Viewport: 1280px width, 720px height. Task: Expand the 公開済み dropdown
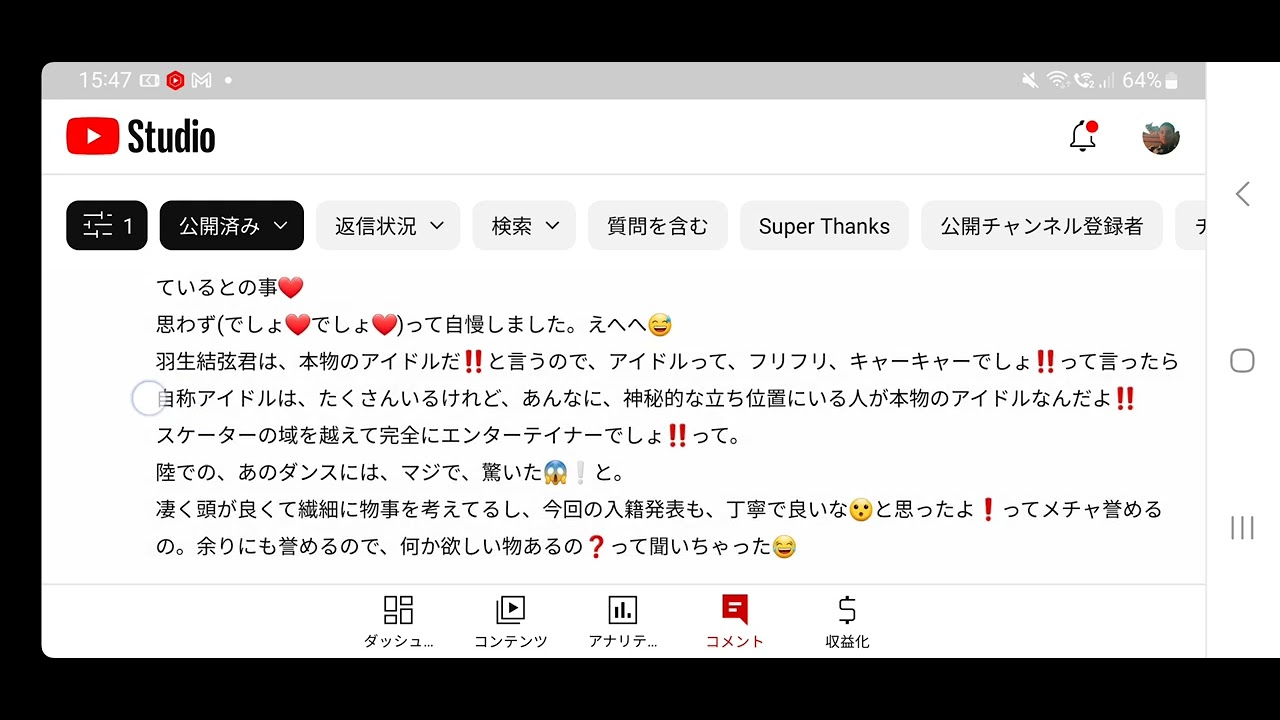point(232,226)
